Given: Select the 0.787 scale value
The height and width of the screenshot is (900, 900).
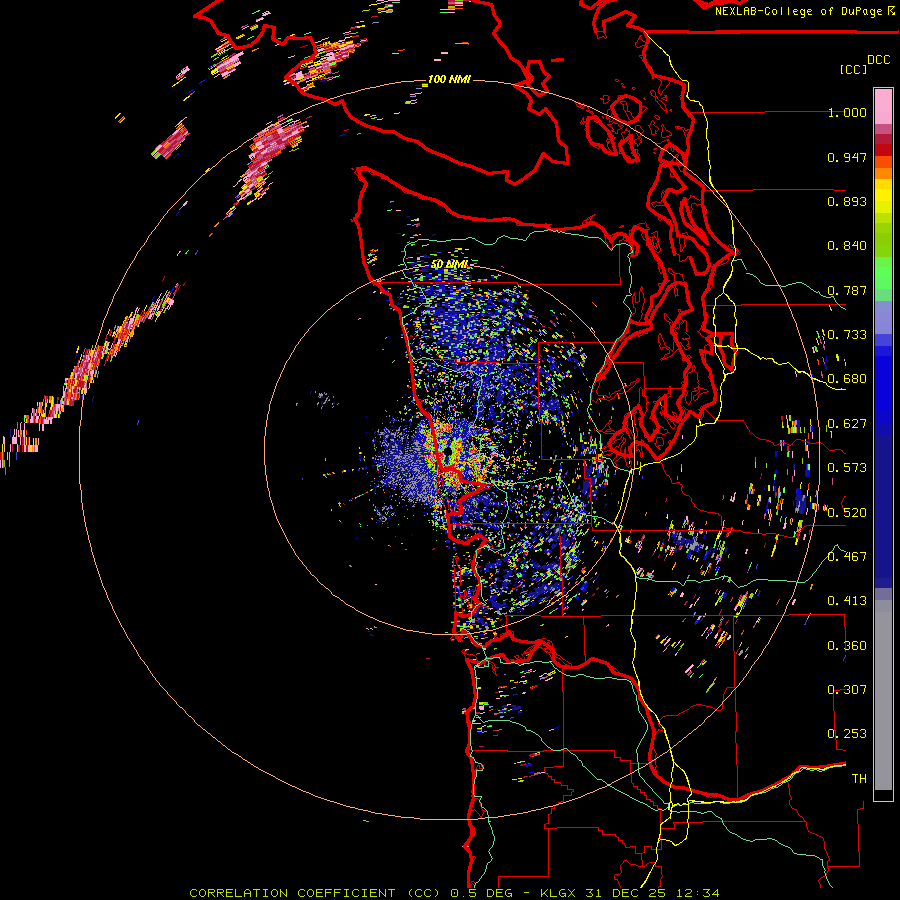Looking at the screenshot, I should coord(847,290).
